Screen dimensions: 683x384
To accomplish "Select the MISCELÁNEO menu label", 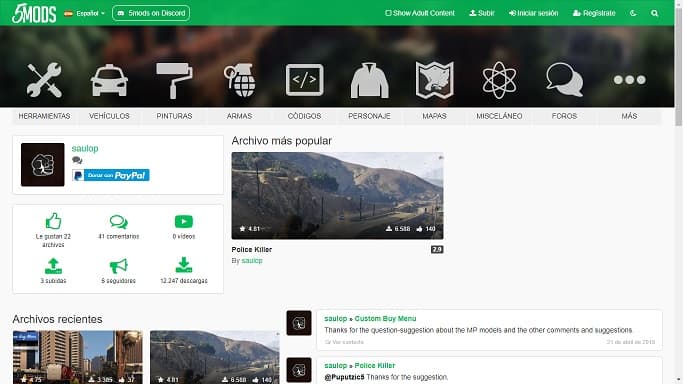I will tap(499, 116).
